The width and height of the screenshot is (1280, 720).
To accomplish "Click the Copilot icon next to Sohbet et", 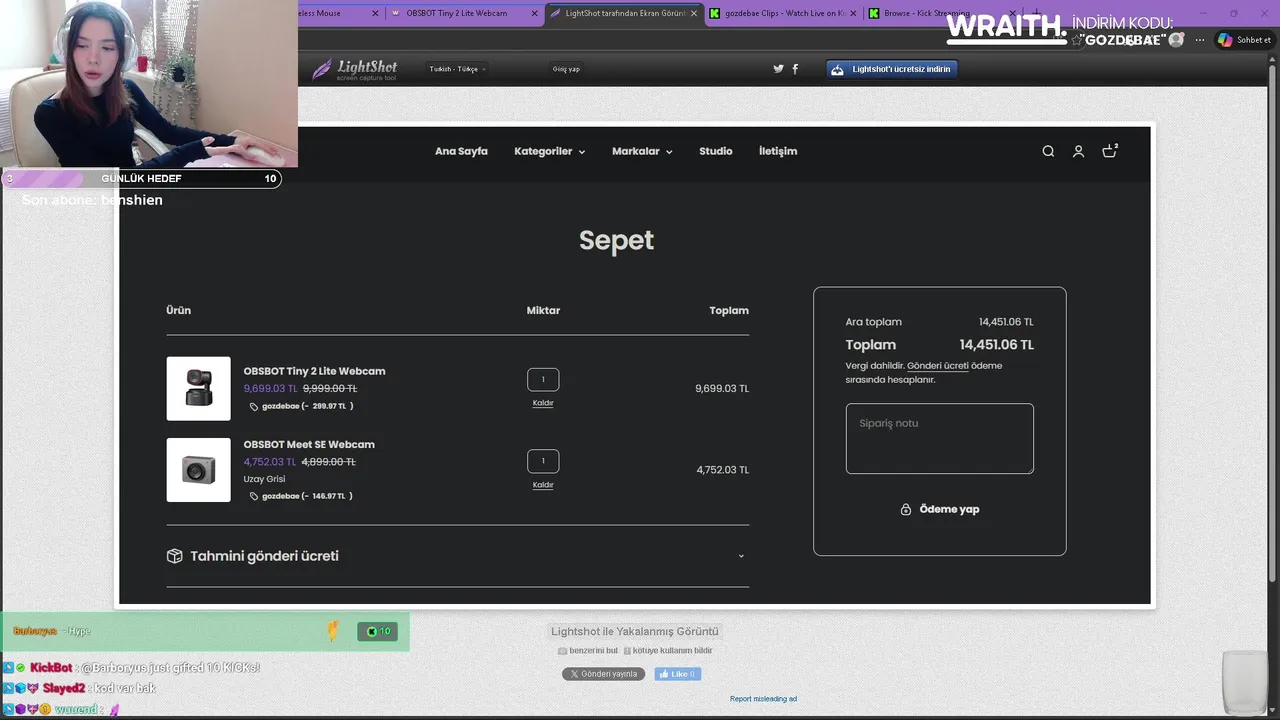I will pos(1225,40).
